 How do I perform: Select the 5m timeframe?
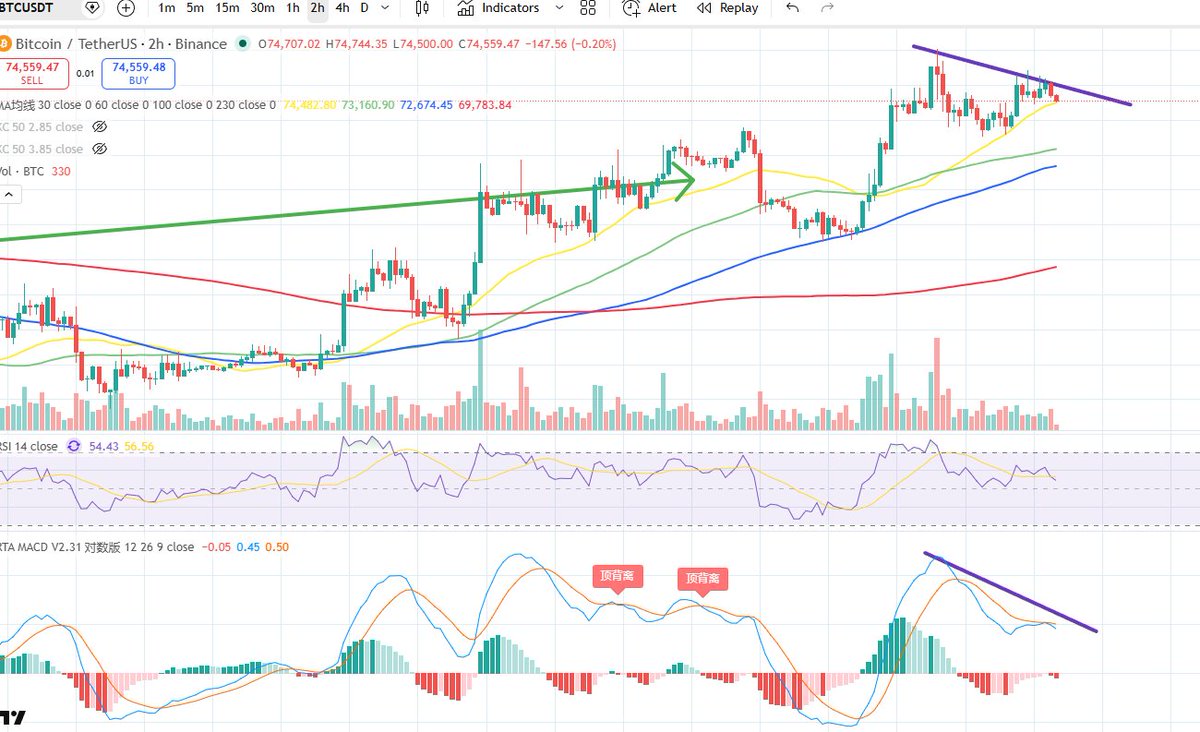click(195, 8)
